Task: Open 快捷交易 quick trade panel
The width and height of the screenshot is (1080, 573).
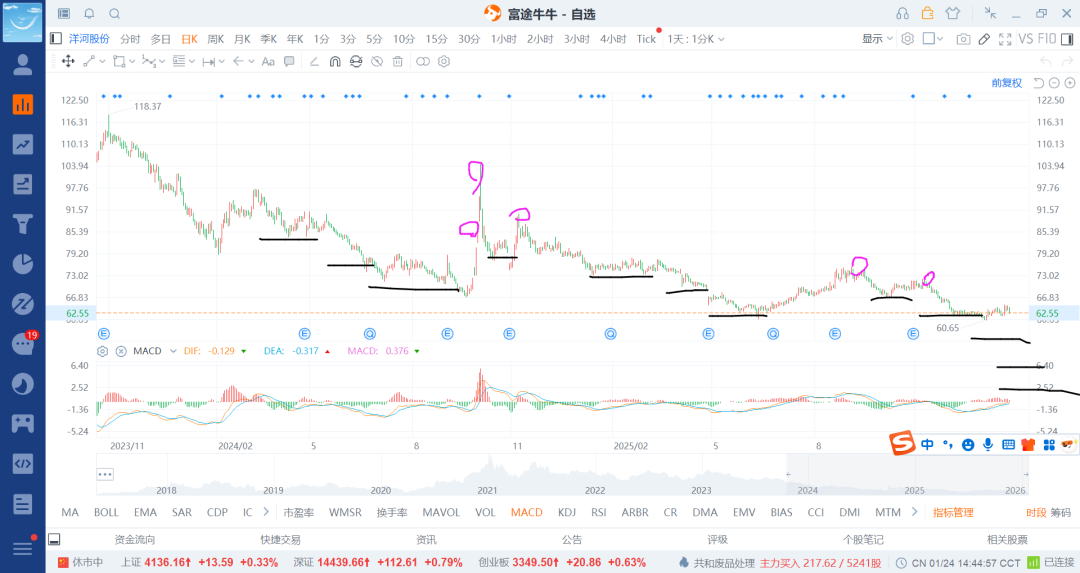Action: 280,539
